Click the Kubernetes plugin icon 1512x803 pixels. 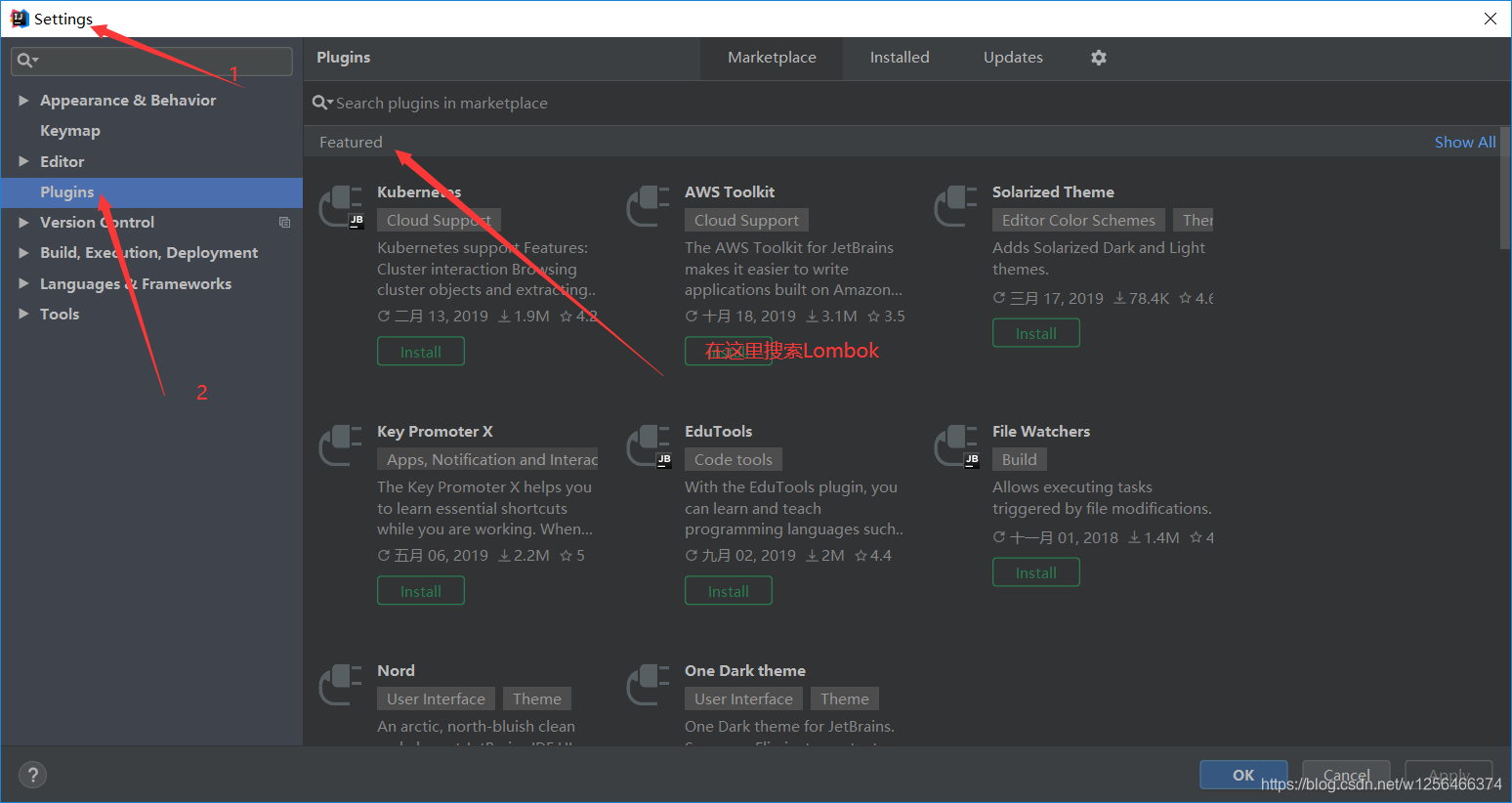(342, 207)
